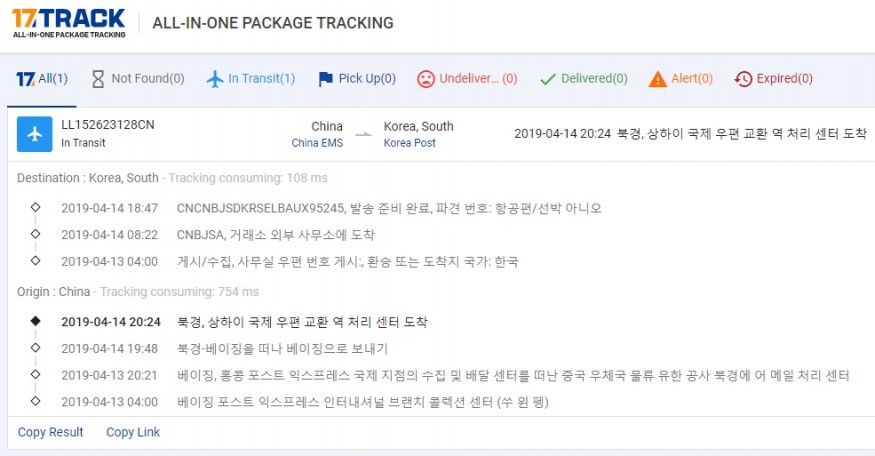875x456 pixels.
Task: Open the China EMS carrier link
Action: (x=317, y=143)
